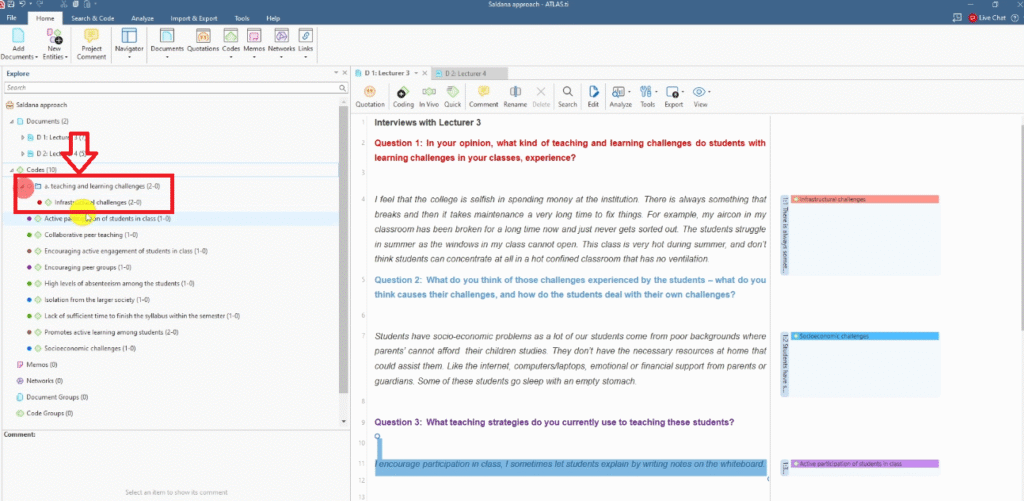
Task: Collapse the Codes tree node
Action: point(9,170)
